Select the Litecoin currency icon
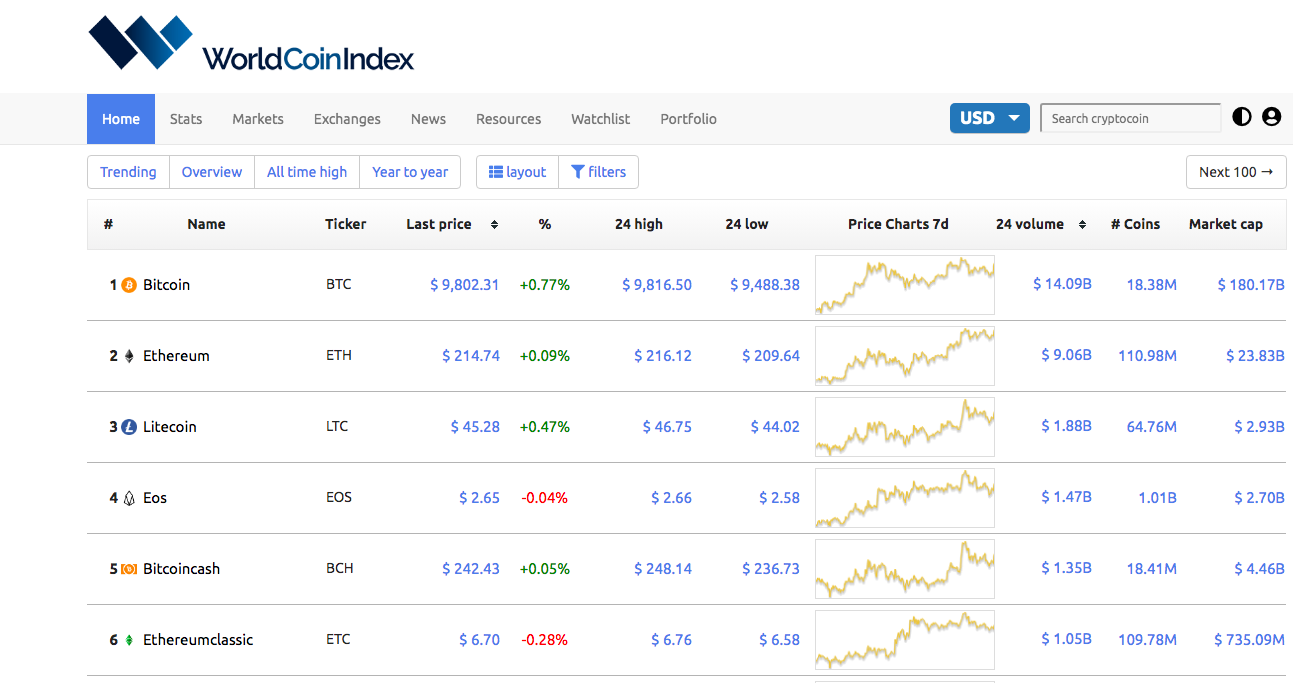This screenshot has width=1293, height=683. point(131,426)
